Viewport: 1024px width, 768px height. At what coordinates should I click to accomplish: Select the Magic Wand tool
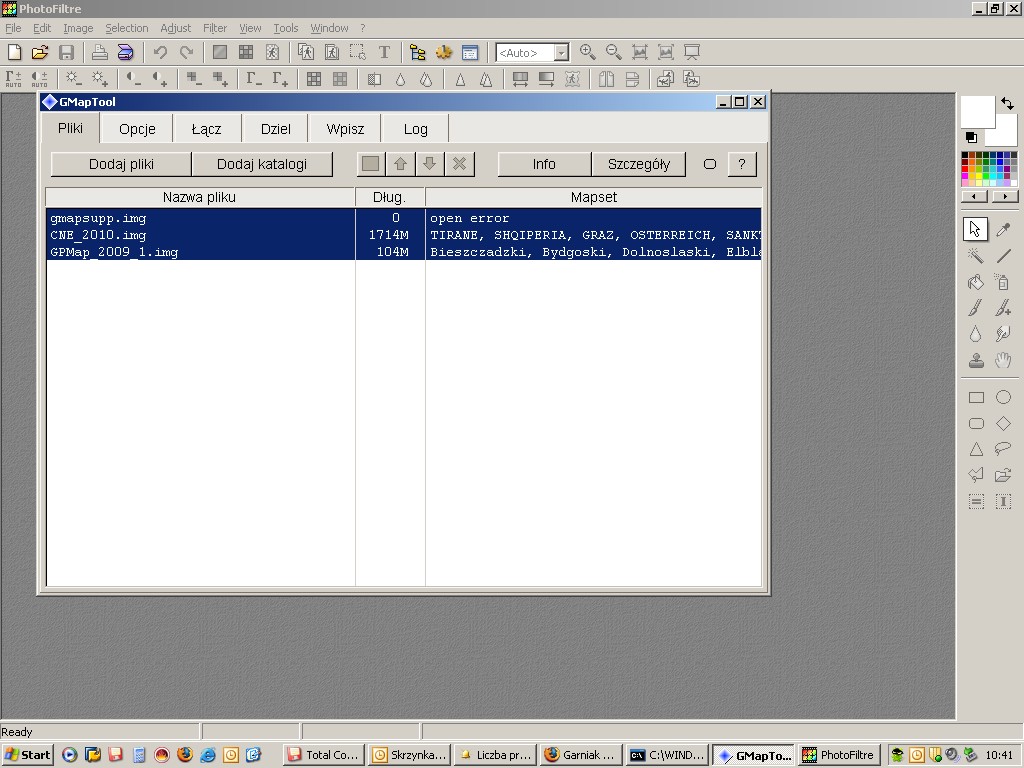click(x=976, y=256)
